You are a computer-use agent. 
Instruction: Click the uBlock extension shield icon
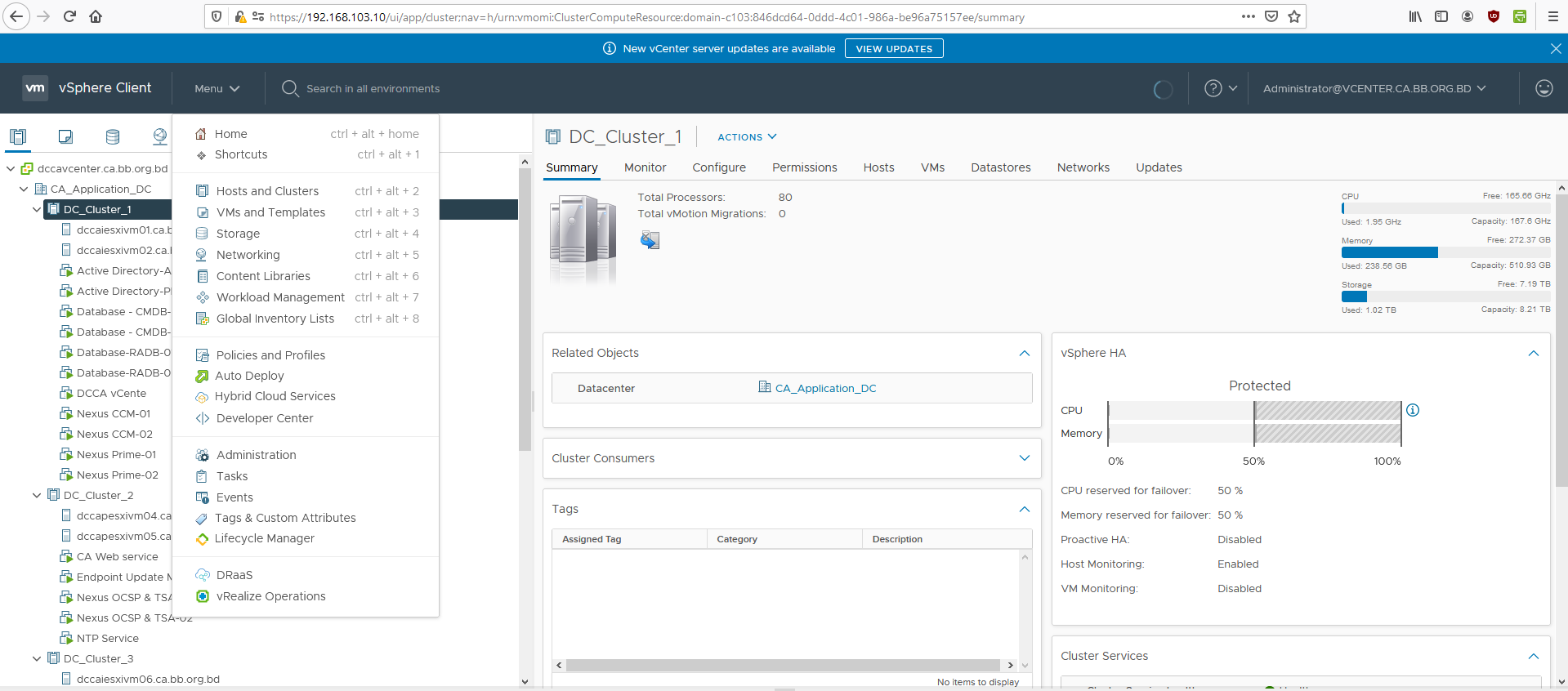1494,16
